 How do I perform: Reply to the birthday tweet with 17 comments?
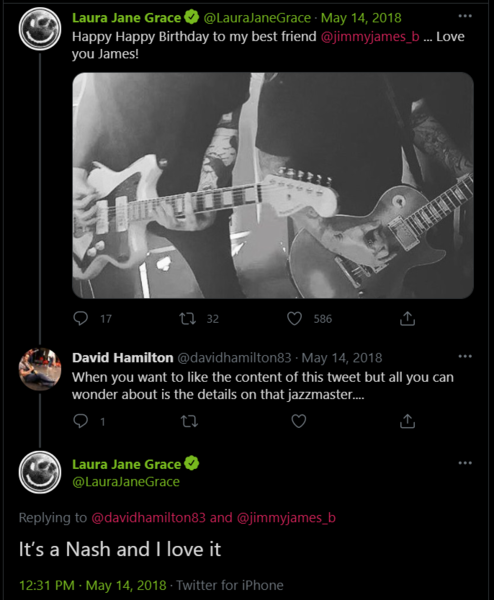tap(80, 318)
